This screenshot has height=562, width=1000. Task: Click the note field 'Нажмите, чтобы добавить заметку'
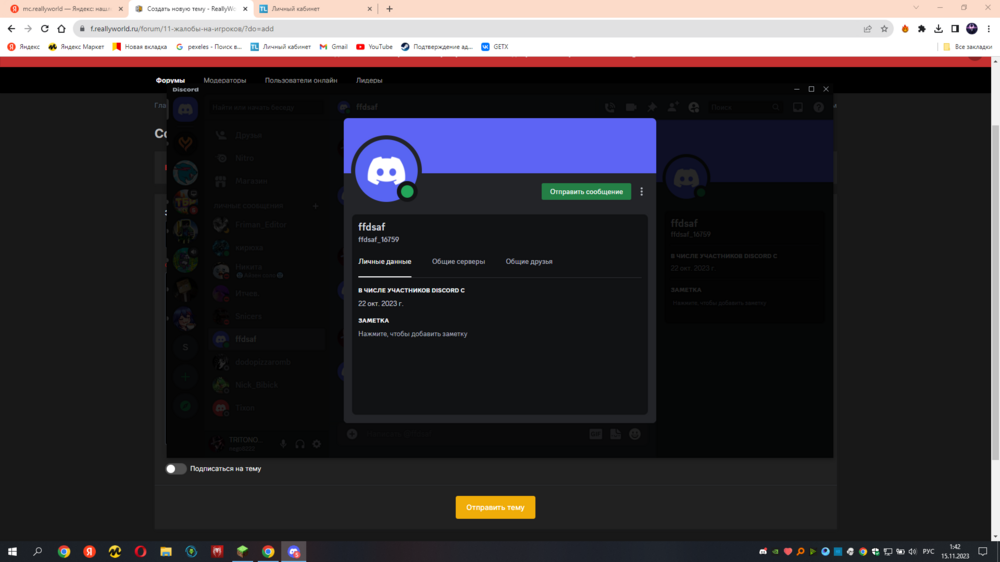(413, 334)
